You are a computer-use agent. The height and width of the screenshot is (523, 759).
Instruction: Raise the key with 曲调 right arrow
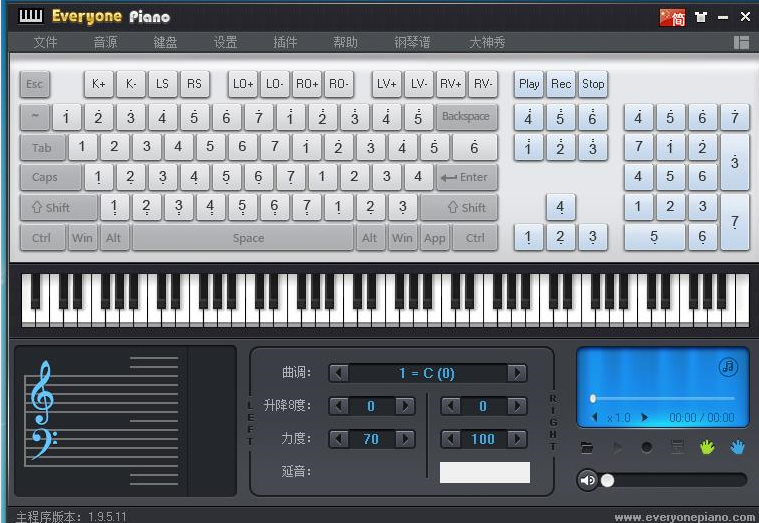517,373
